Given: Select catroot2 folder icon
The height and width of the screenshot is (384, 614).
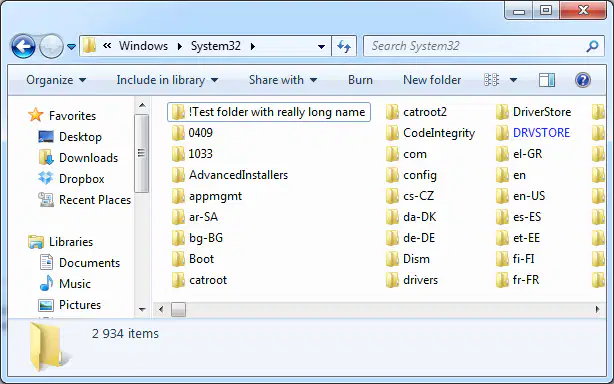Looking at the screenshot, I should [x=392, y=112].
